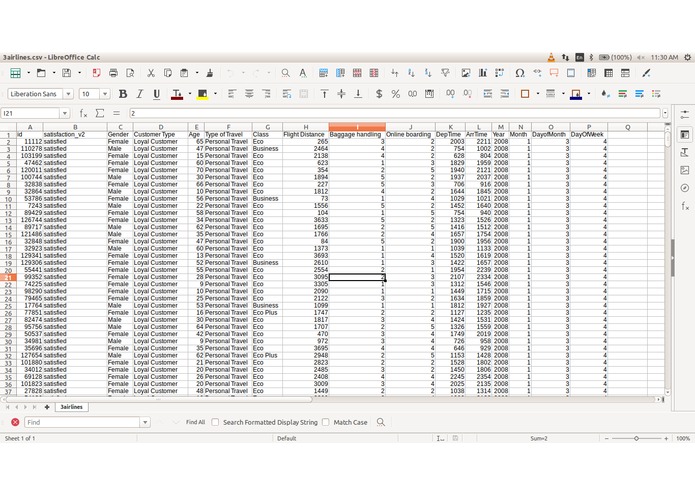Toggle Underline formatting
Image resolution: width=695 pixels, height=494 pixels.
[156, 94]
